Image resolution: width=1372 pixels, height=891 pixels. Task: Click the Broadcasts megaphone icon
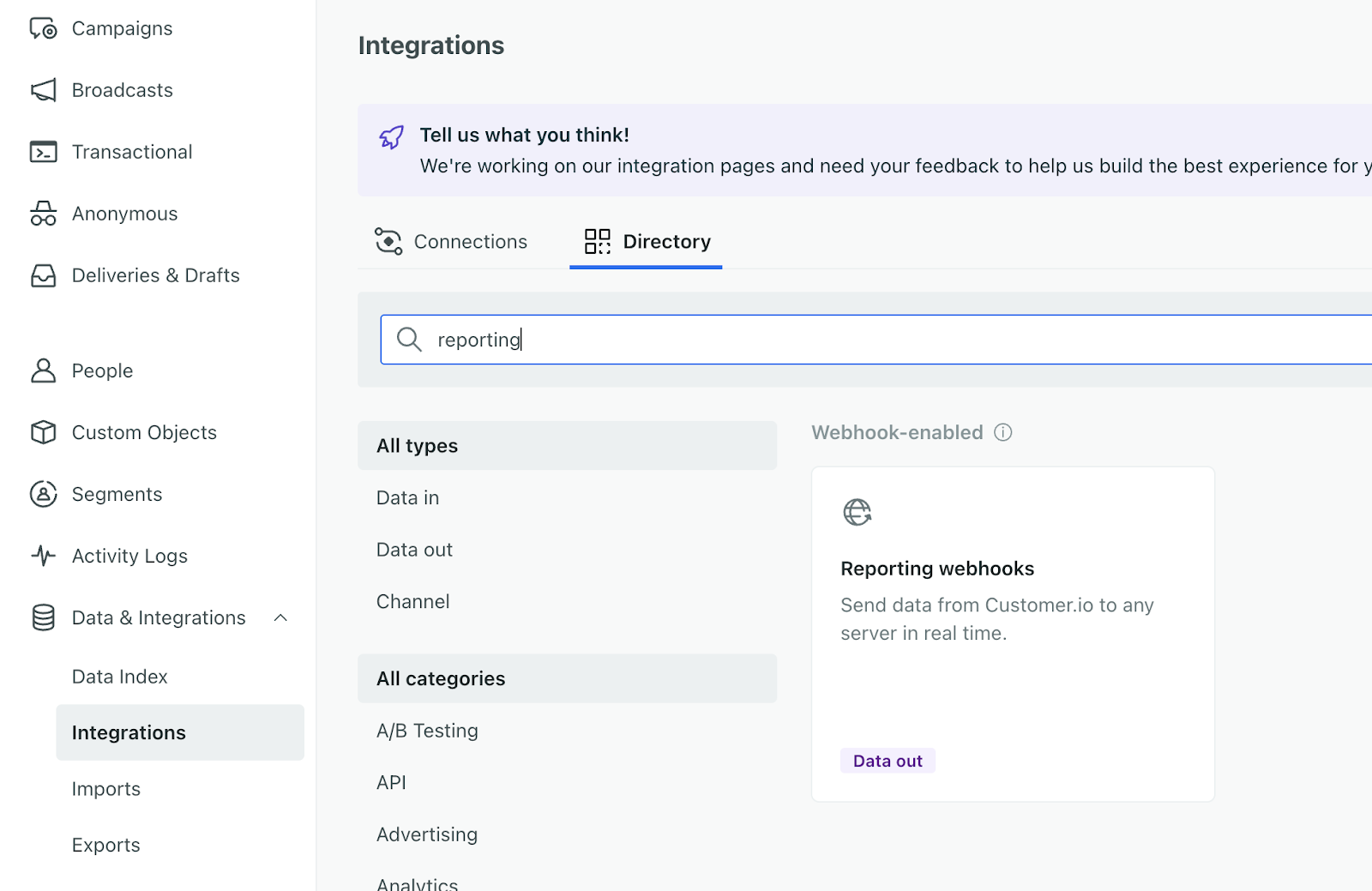(x=41, y=89)
